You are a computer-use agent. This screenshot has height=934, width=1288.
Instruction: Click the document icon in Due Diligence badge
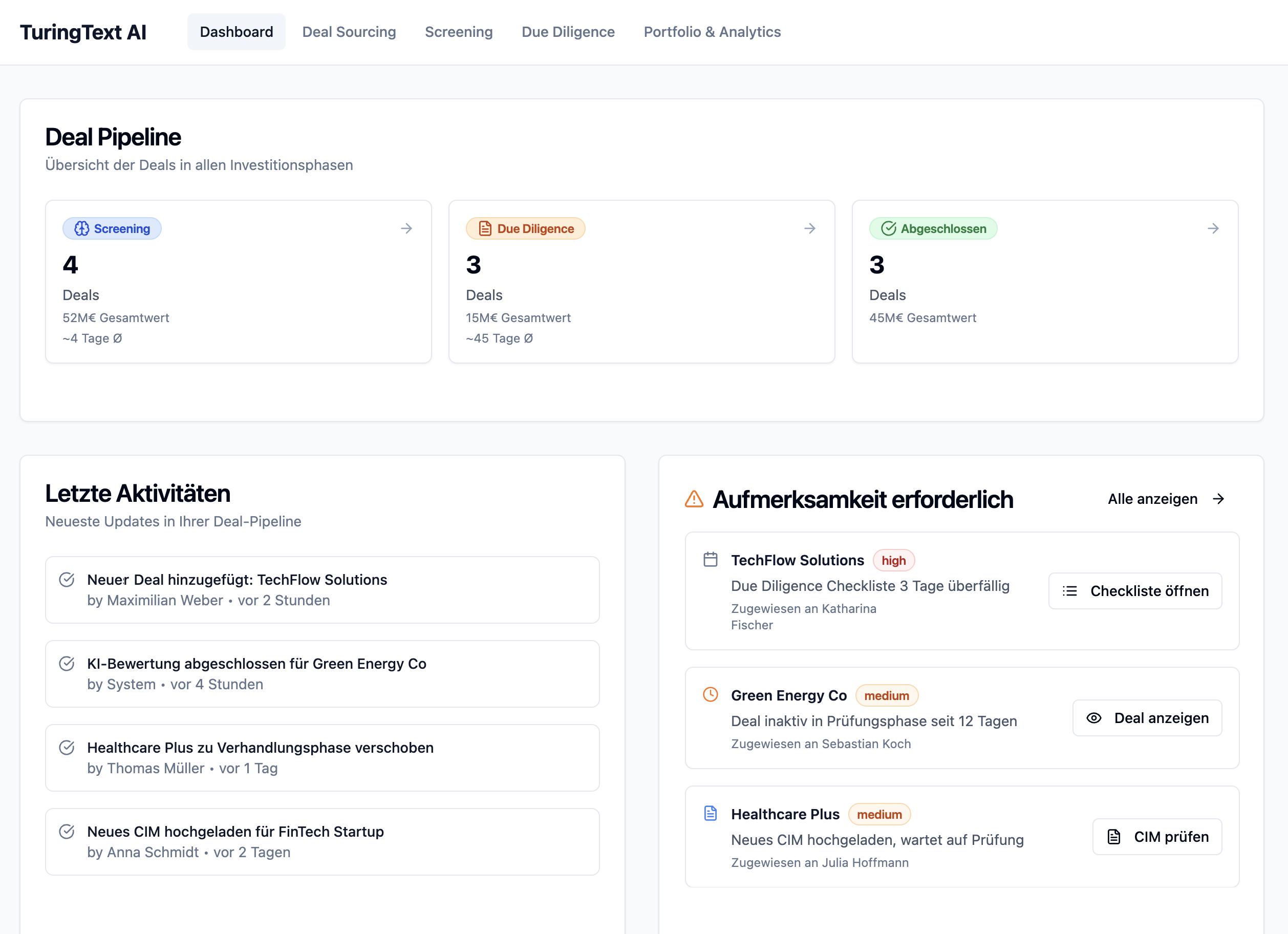tap(484, 228)
